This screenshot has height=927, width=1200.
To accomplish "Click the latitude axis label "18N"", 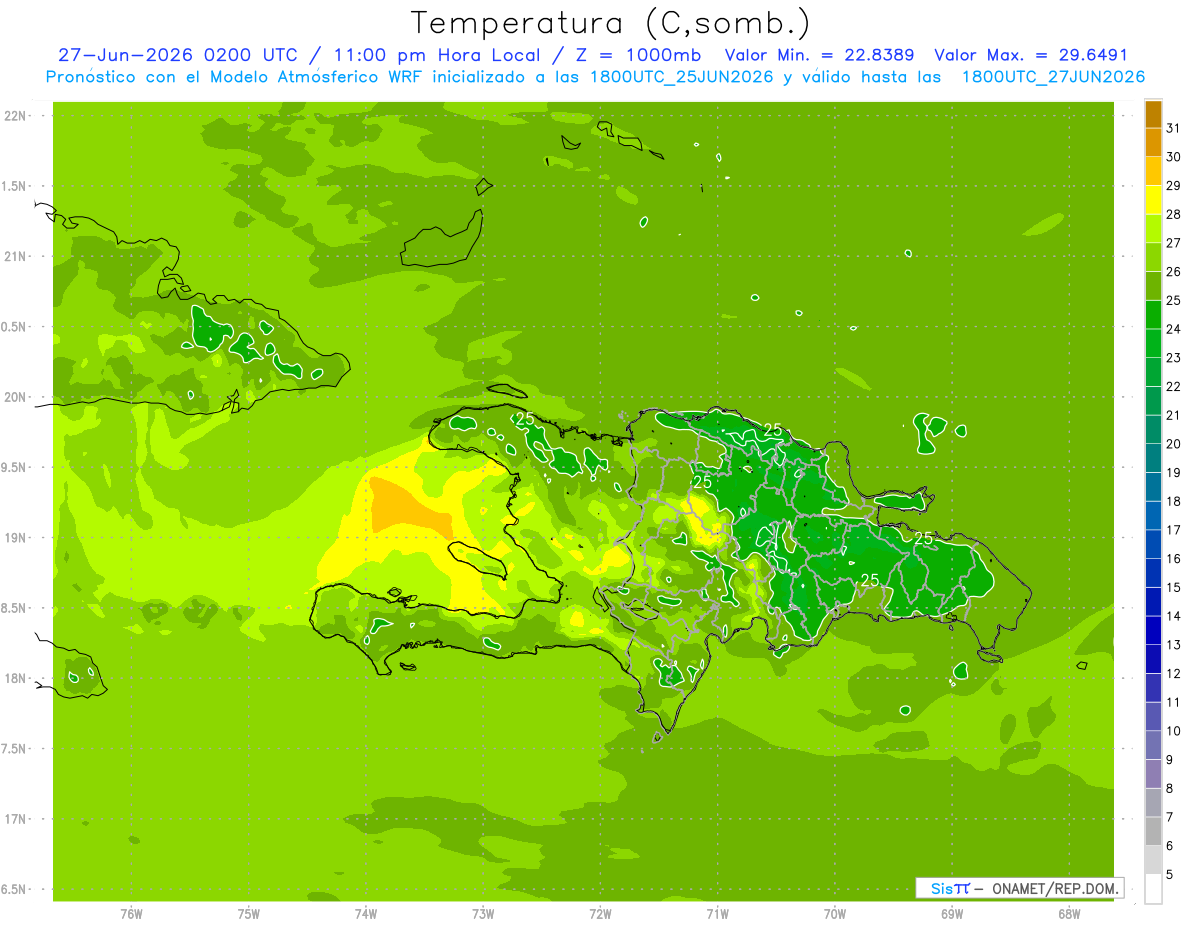I will [x=16, y=678].
